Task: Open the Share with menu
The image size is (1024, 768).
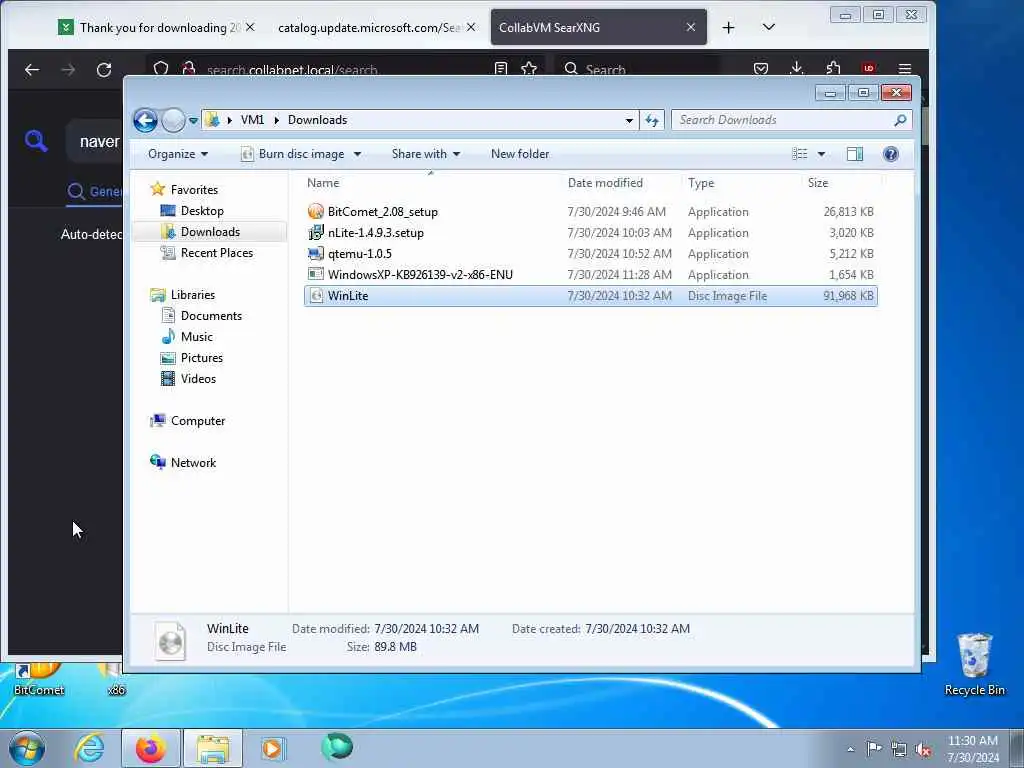Action: pyautogui.click(x=426, y=154)
